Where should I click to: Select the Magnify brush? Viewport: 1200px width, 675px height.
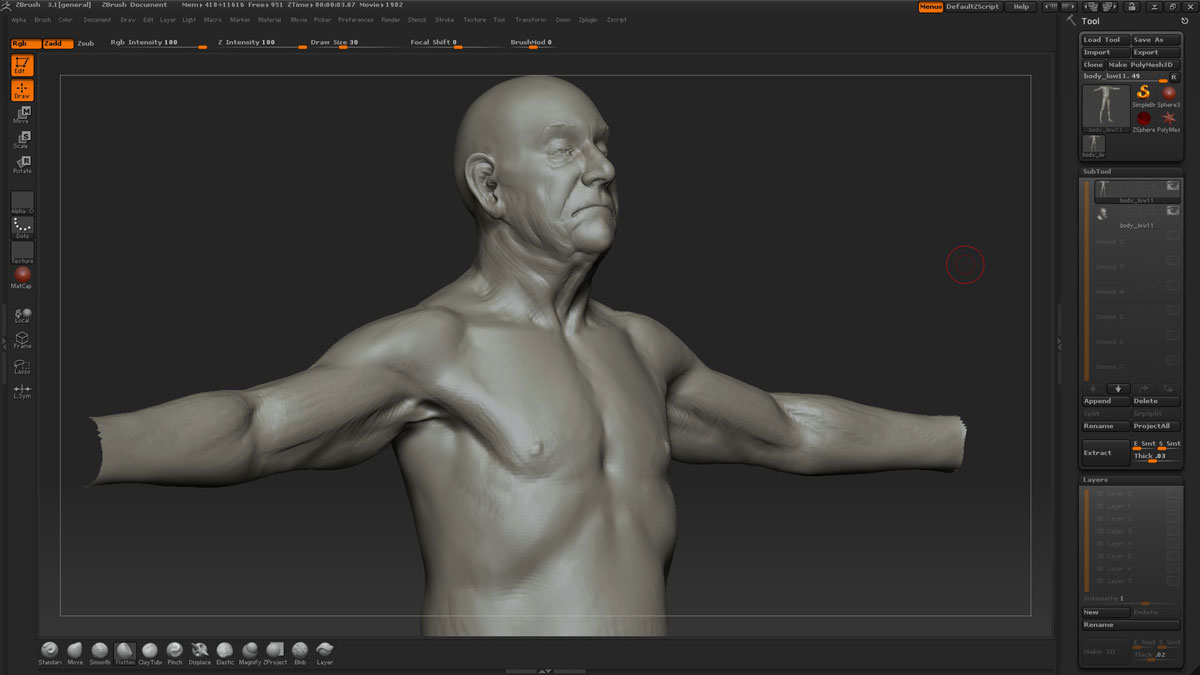tap(250, 652)
